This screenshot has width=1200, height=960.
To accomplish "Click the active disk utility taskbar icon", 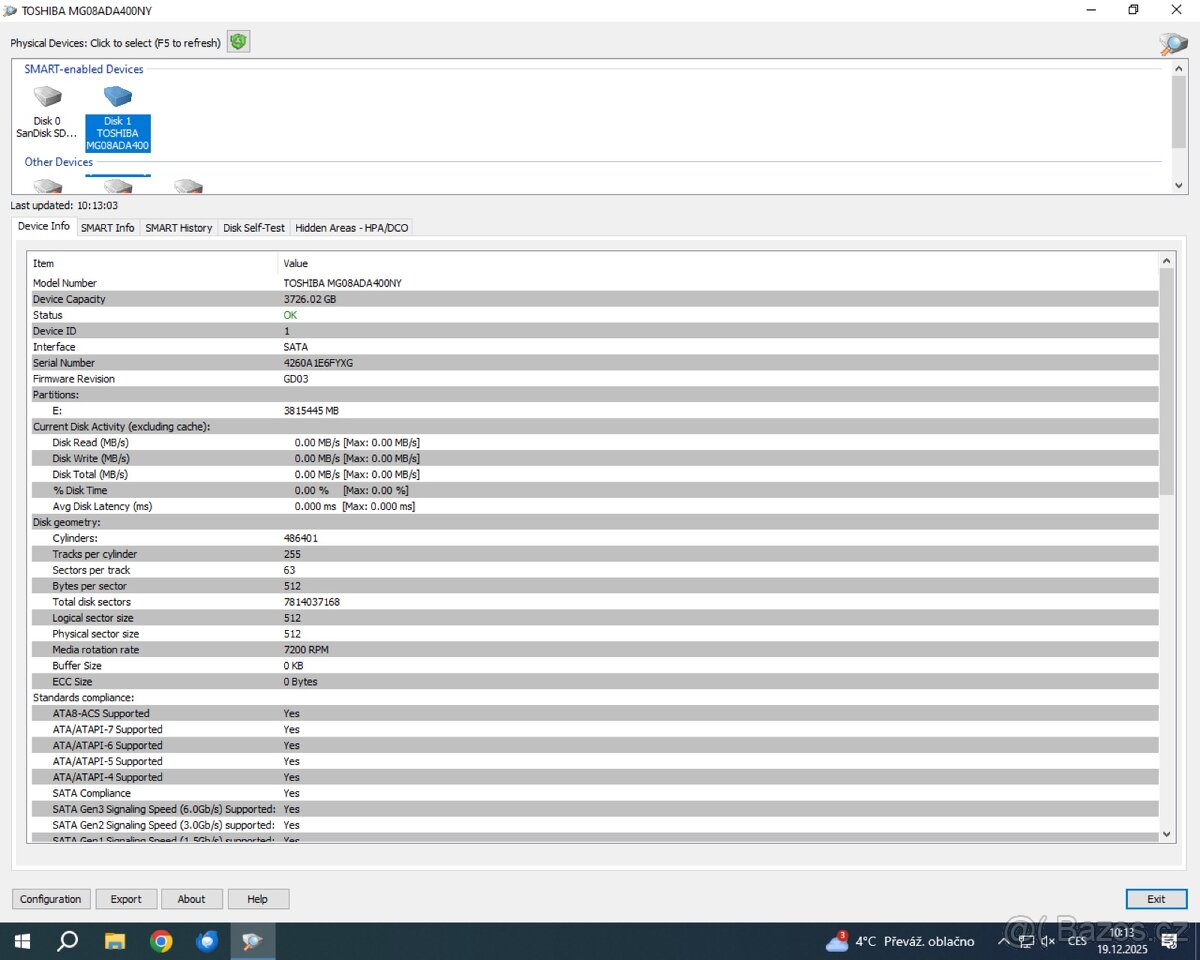I will coord(253,941).
